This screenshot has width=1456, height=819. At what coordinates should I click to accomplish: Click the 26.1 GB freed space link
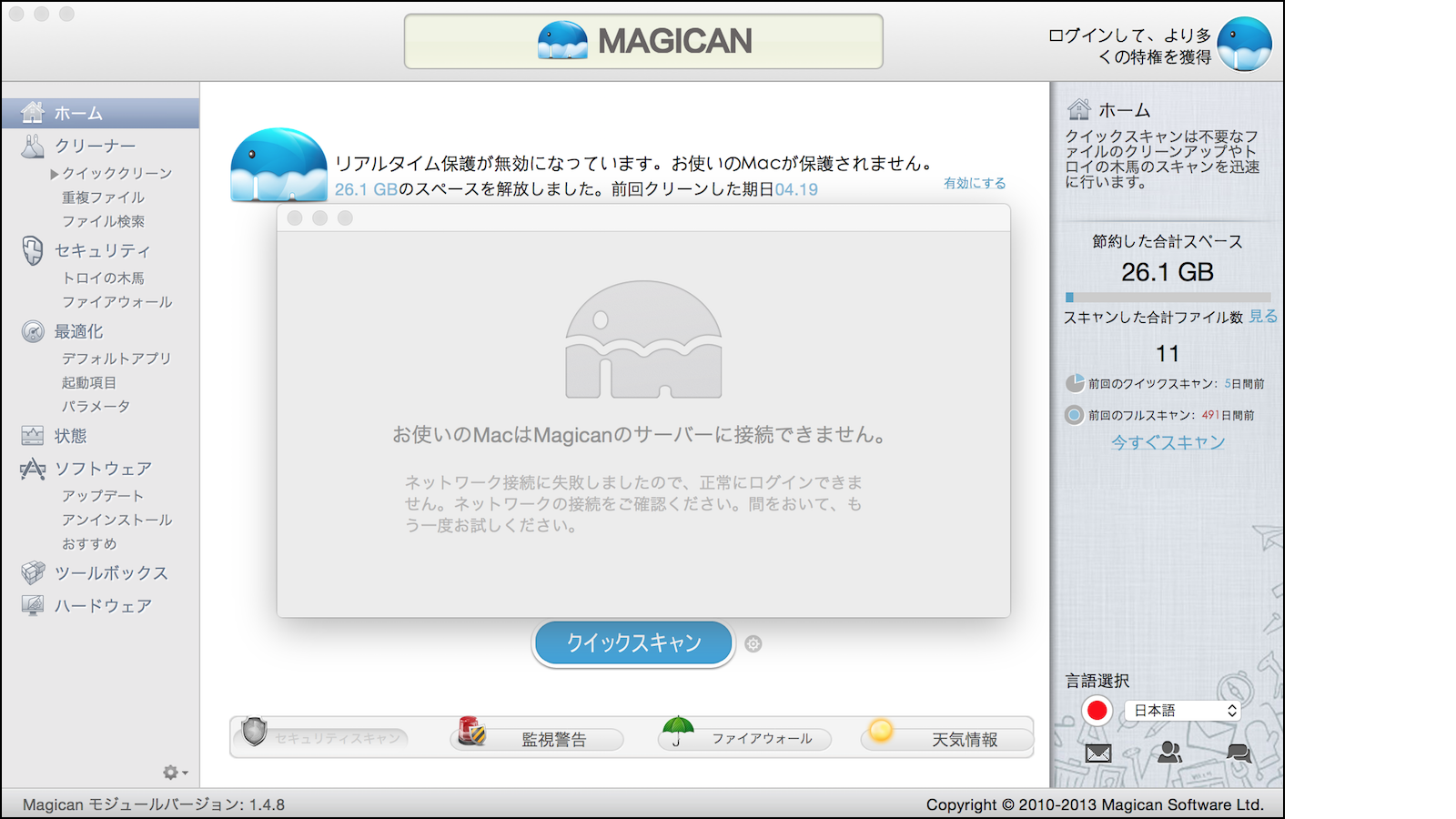coord(367,189)
